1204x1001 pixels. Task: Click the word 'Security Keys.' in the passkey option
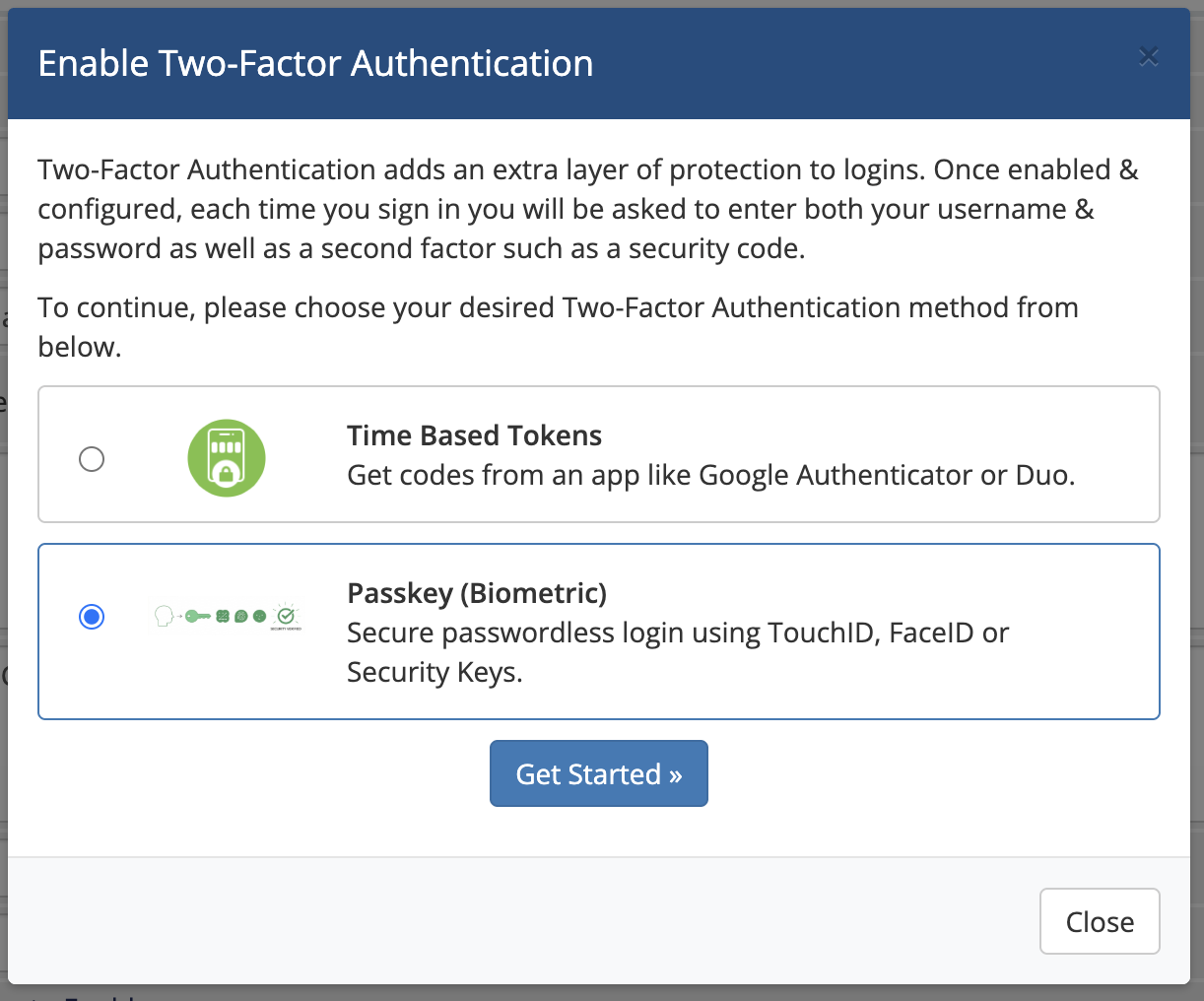[x=435, y=672]
